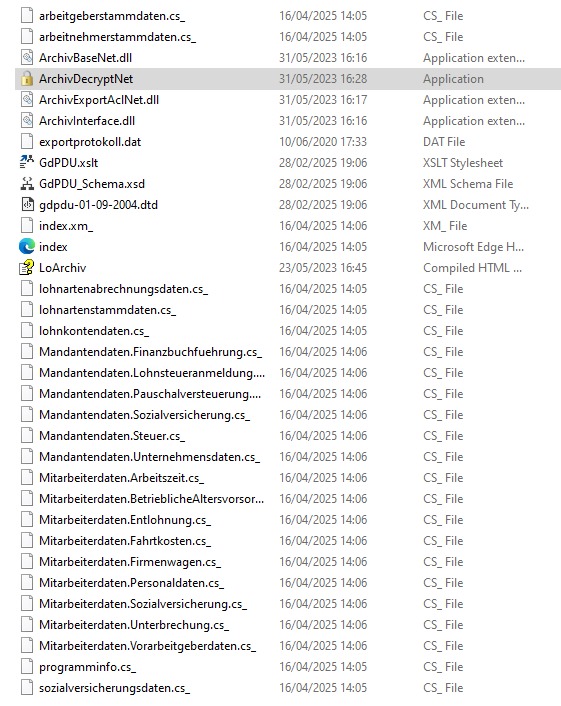Open the LoArchiv compiled help icon
This screenshot has height=706, width=561.
point(27,268)
